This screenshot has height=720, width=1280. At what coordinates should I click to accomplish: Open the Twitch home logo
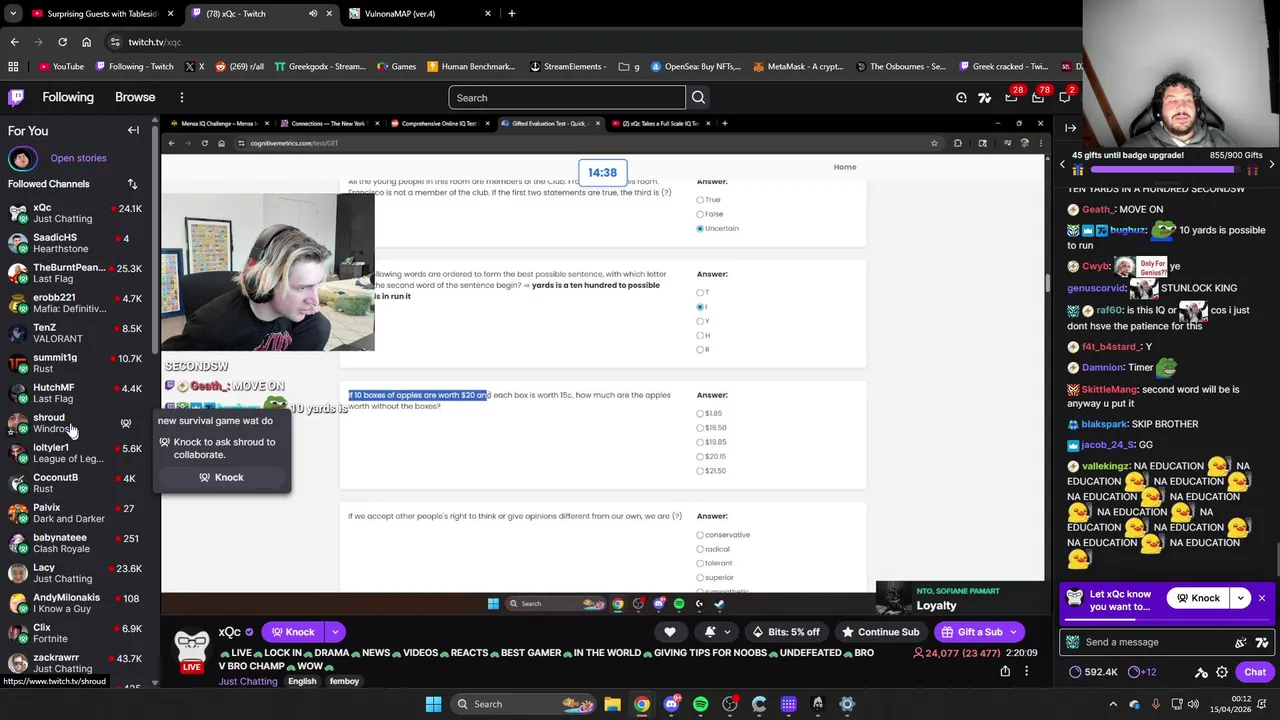(16, 97)
